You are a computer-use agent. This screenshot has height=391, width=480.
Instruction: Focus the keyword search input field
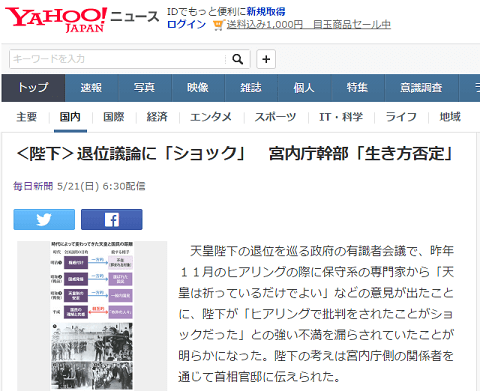coord(118,59)
